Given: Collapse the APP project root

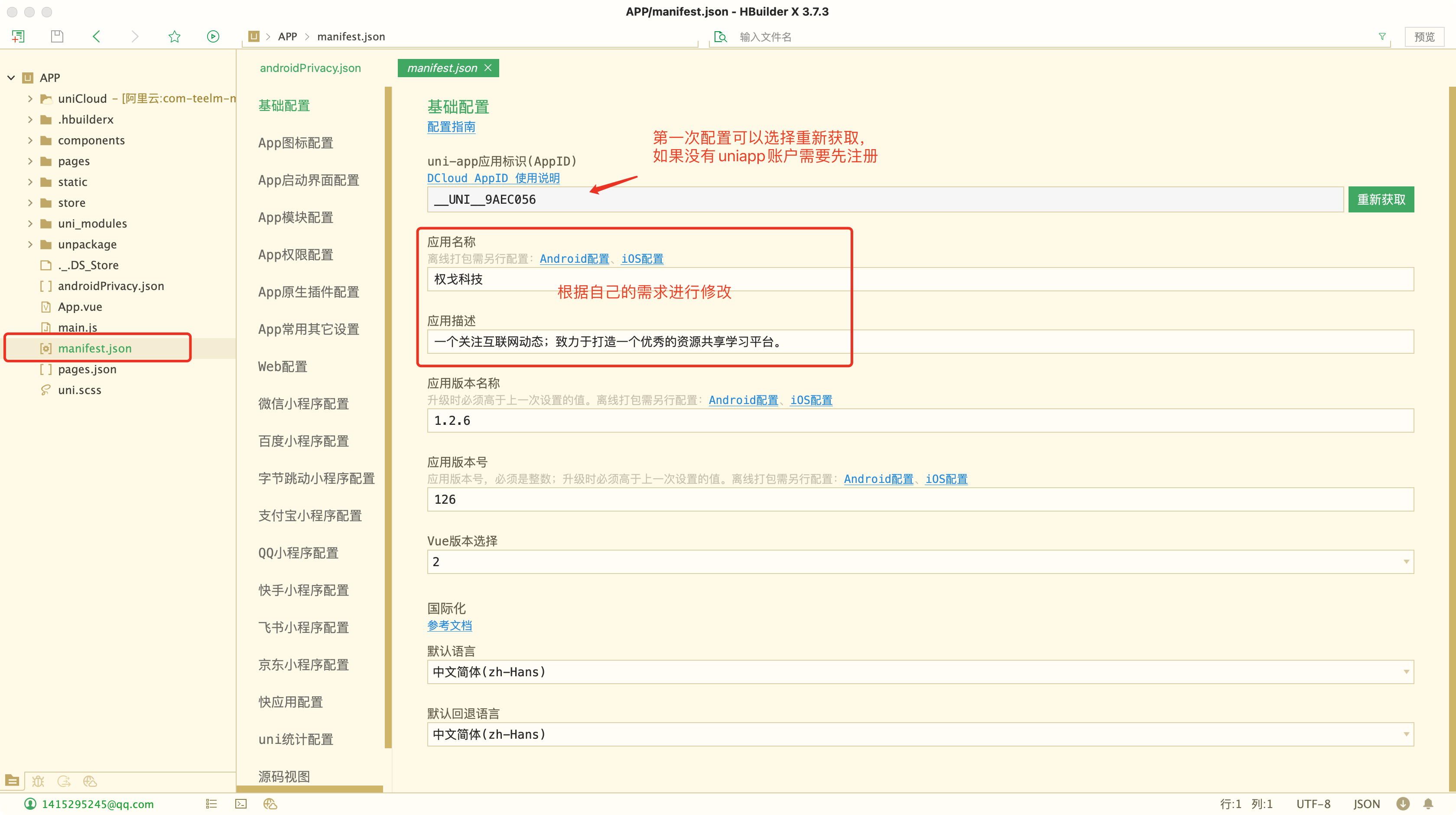Looking at the screenshot, I should coord(11,78).
